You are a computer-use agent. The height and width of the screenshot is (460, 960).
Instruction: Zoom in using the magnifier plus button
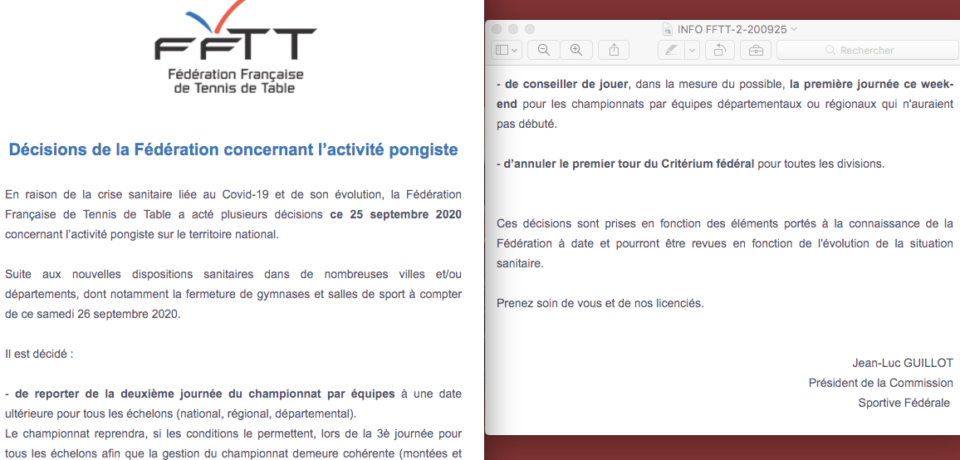[x=576, y=50]
